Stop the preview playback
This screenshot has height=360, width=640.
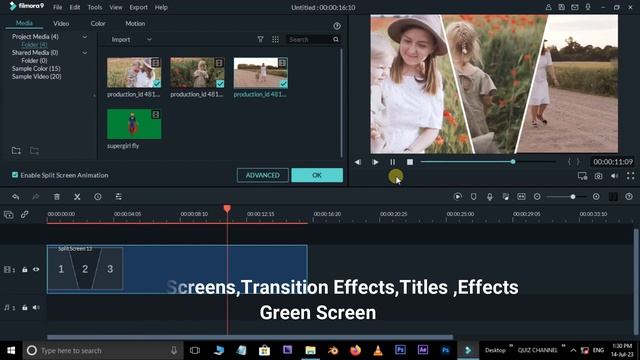[410, 162]
